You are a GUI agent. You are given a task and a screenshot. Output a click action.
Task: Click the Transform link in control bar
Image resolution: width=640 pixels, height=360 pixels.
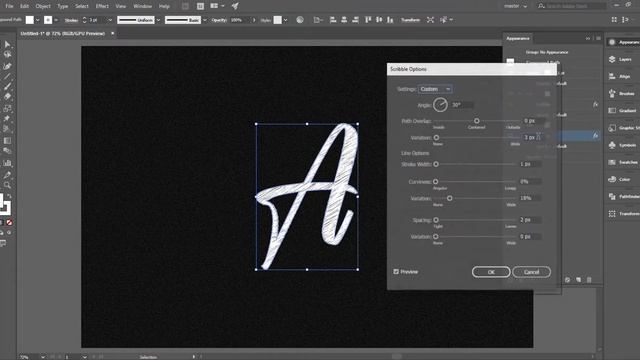tap(410, 20)
